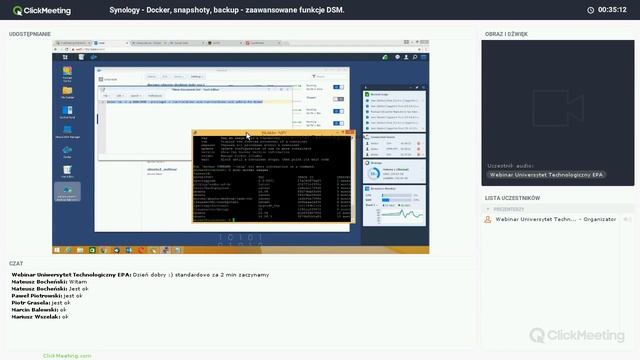Click the Edit button in Docker toolbar

point(165,76)
